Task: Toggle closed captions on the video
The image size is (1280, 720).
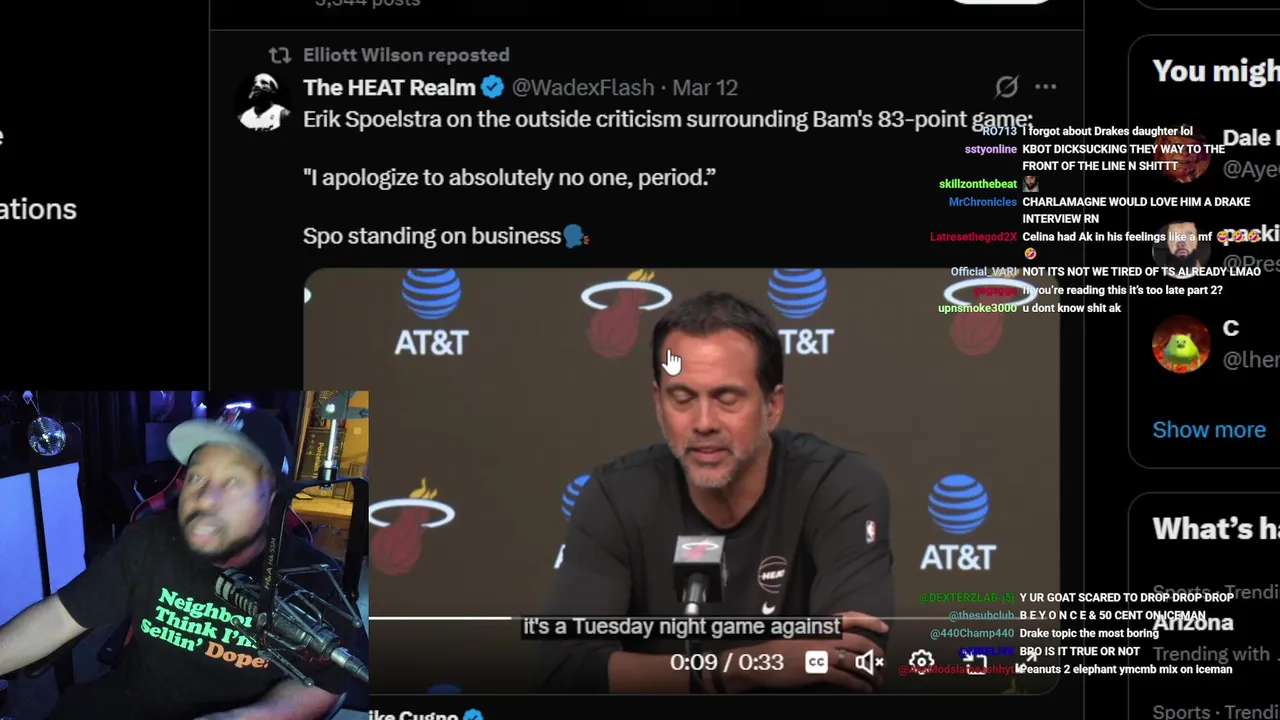Action: tap(817, 662)
